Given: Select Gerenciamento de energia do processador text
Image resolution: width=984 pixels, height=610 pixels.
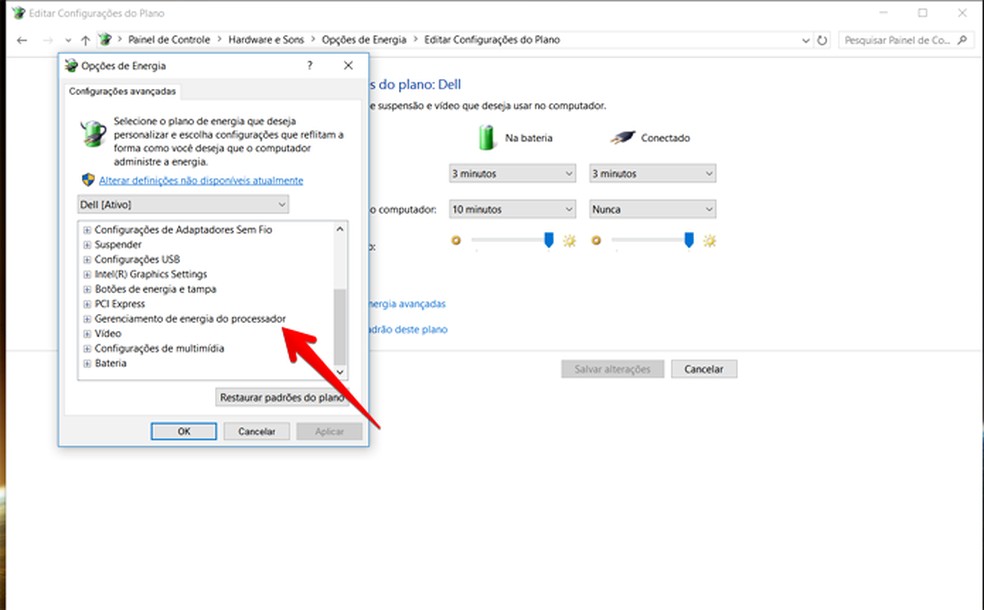Looking at the screenshot, I should point(190,319).
